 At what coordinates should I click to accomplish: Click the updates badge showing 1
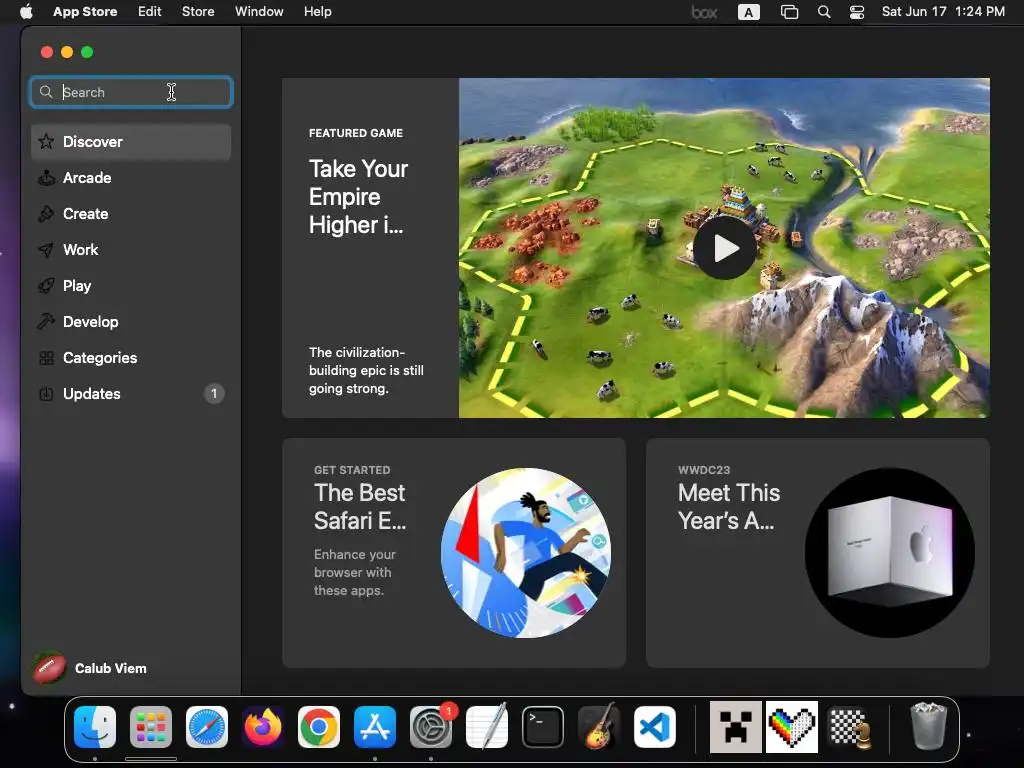(x=214, y=394)
